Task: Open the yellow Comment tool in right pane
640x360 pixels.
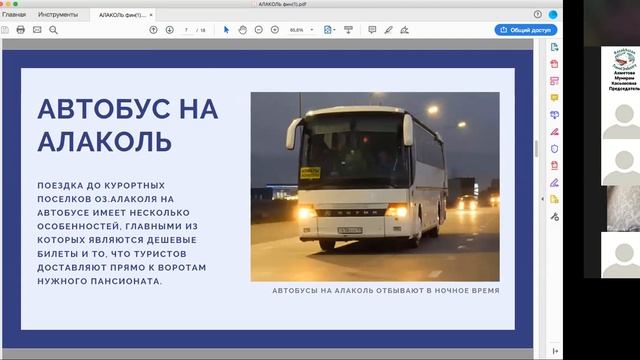Action: [554, 98]
